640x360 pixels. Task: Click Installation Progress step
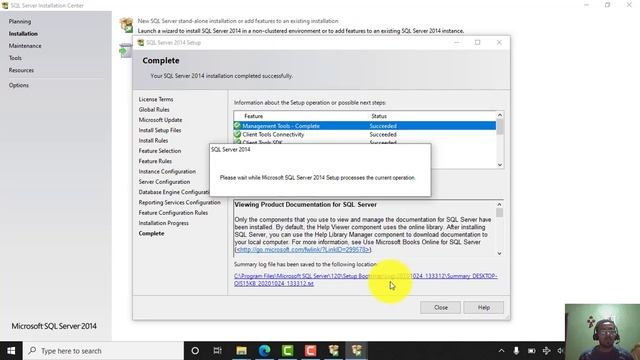pyautogui.click(x=163, y=223)
